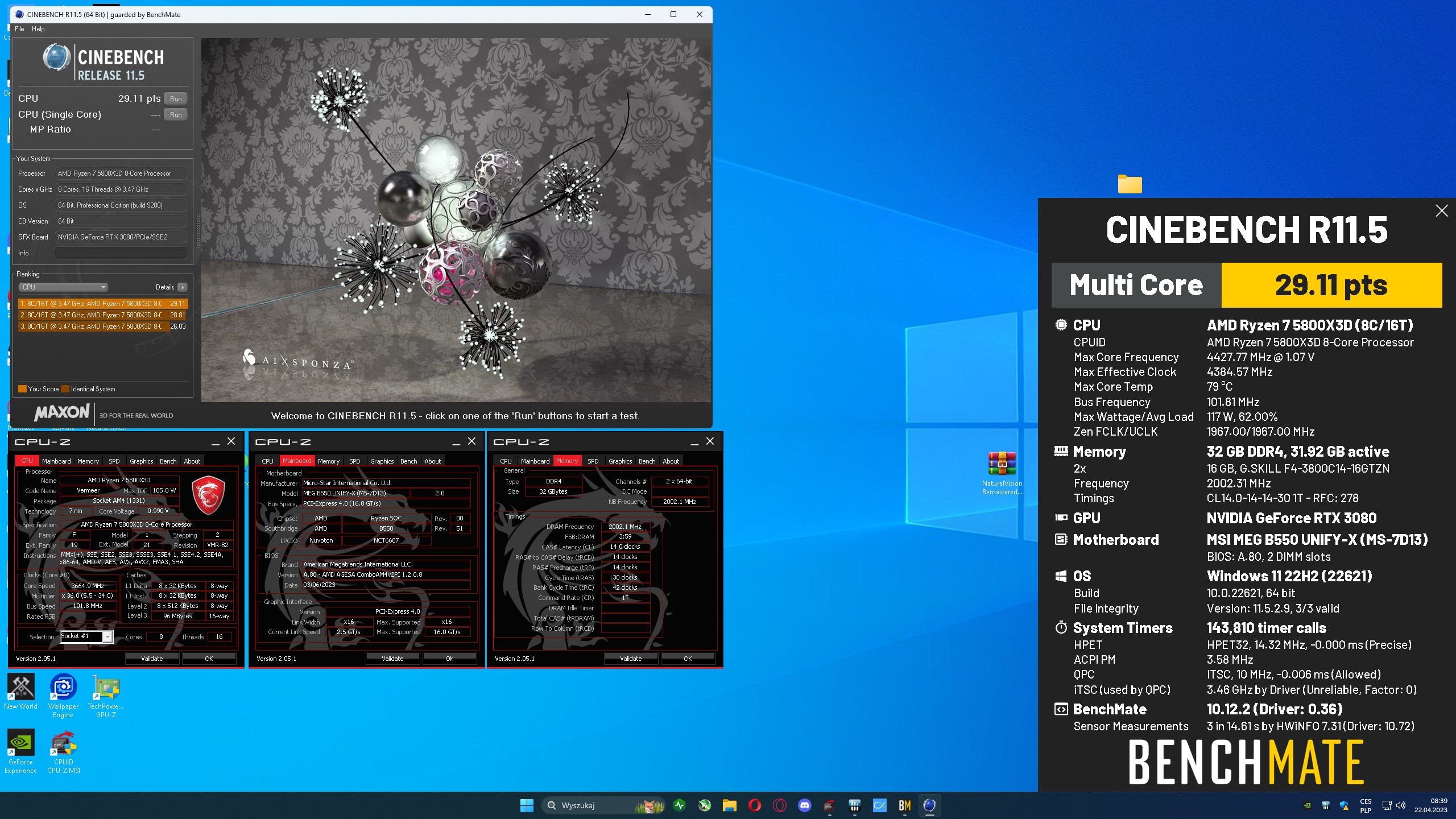The height and width of the screenshot is (819, 1456).
Task: Click the Windows OS icon in BenchMate panel
Action: [1061, 576]
